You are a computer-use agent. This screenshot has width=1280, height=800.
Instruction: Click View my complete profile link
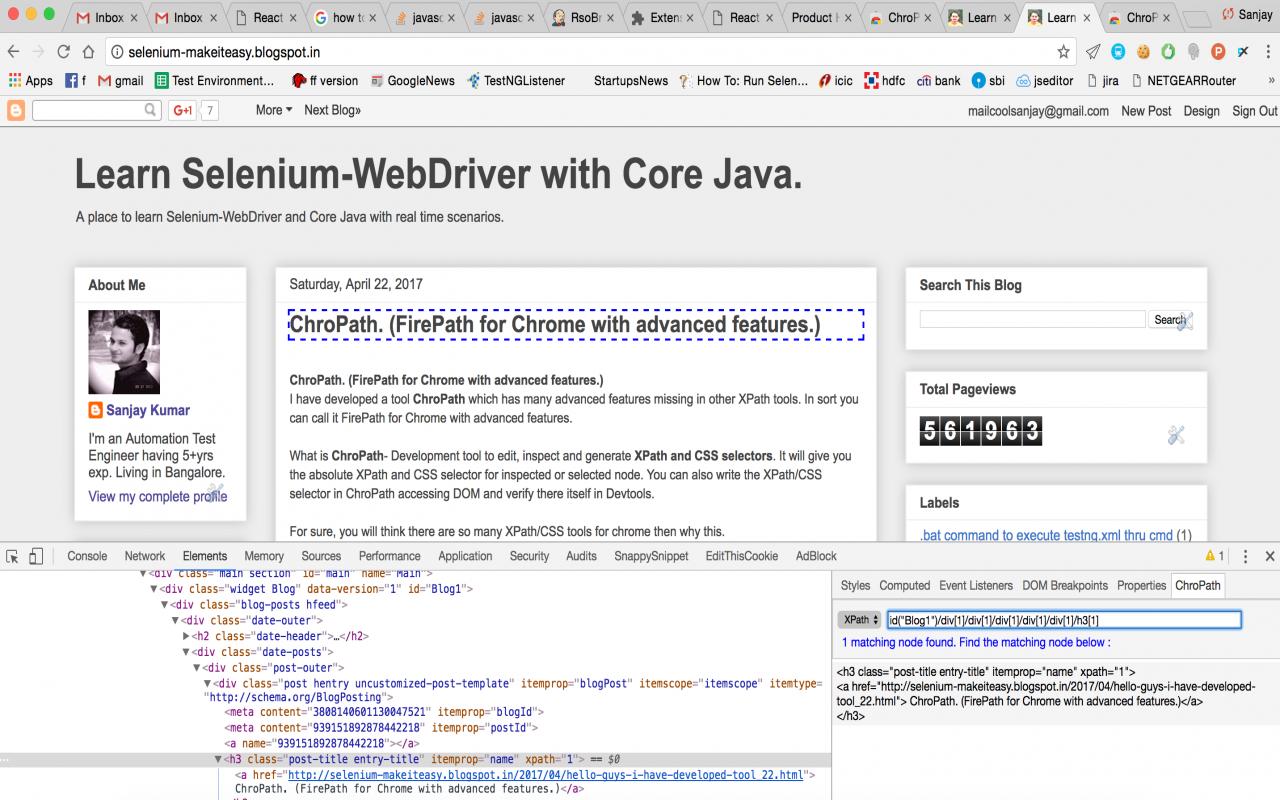(158, 496)
